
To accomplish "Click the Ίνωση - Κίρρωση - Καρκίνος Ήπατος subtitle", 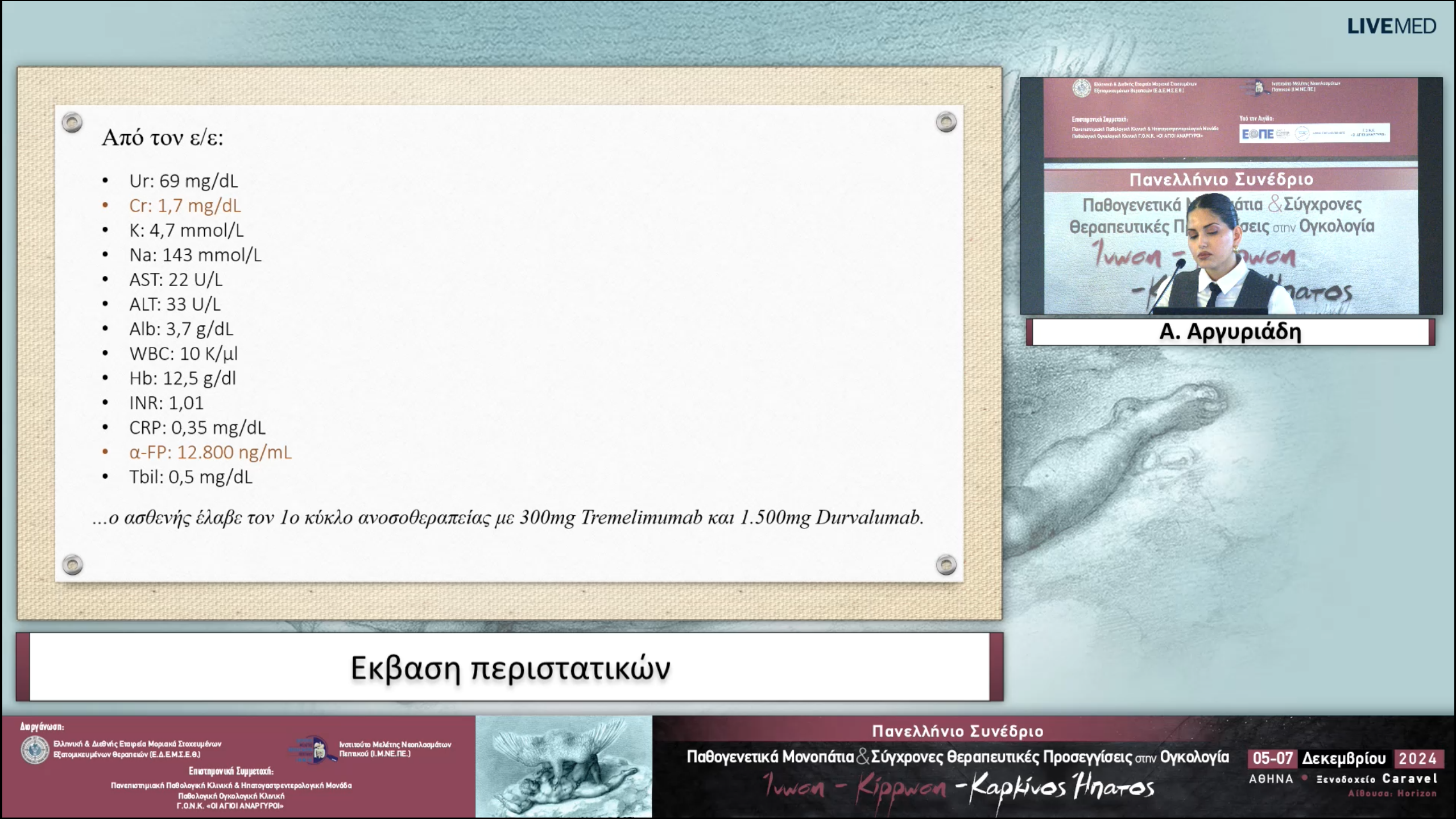I will [x=958, y=787].
